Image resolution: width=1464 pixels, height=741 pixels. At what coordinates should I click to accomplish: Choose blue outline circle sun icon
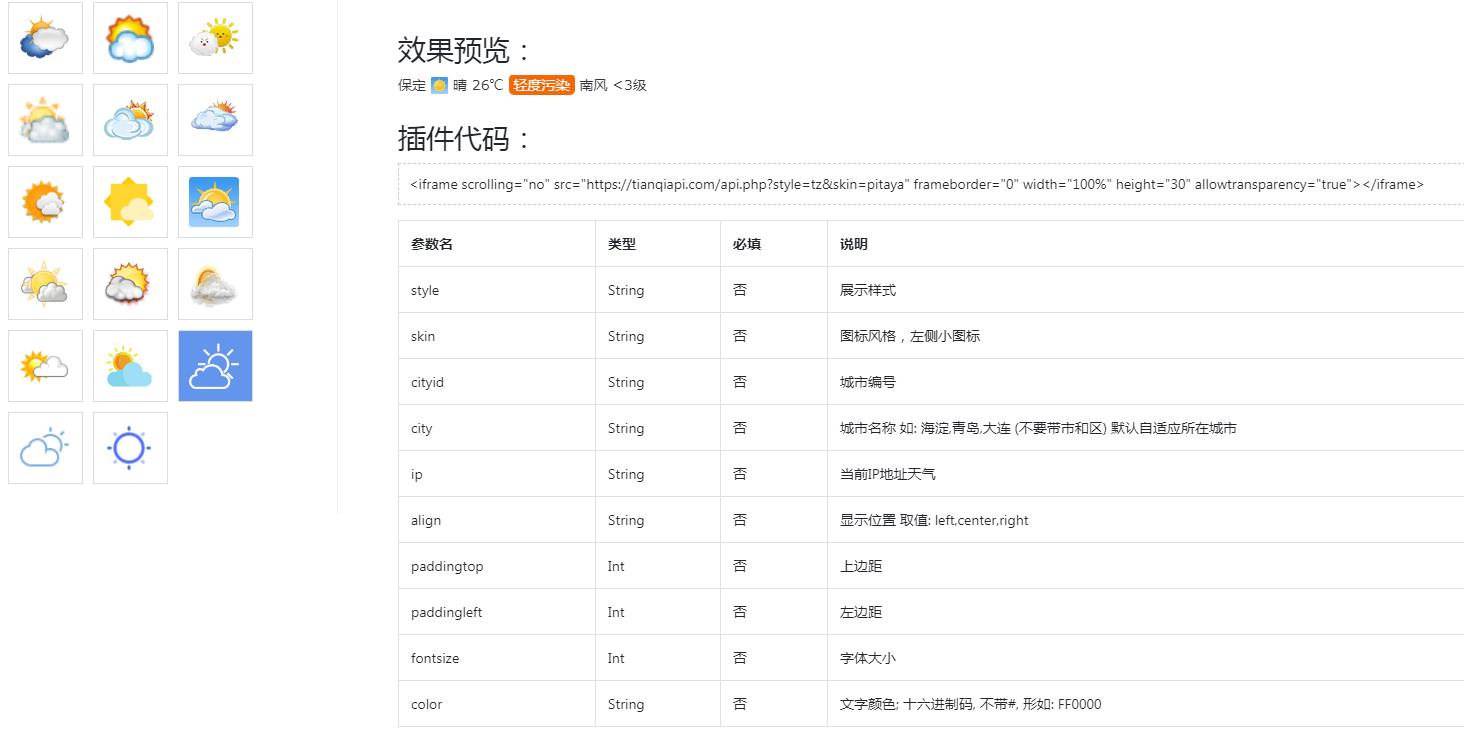click(130, 448)
